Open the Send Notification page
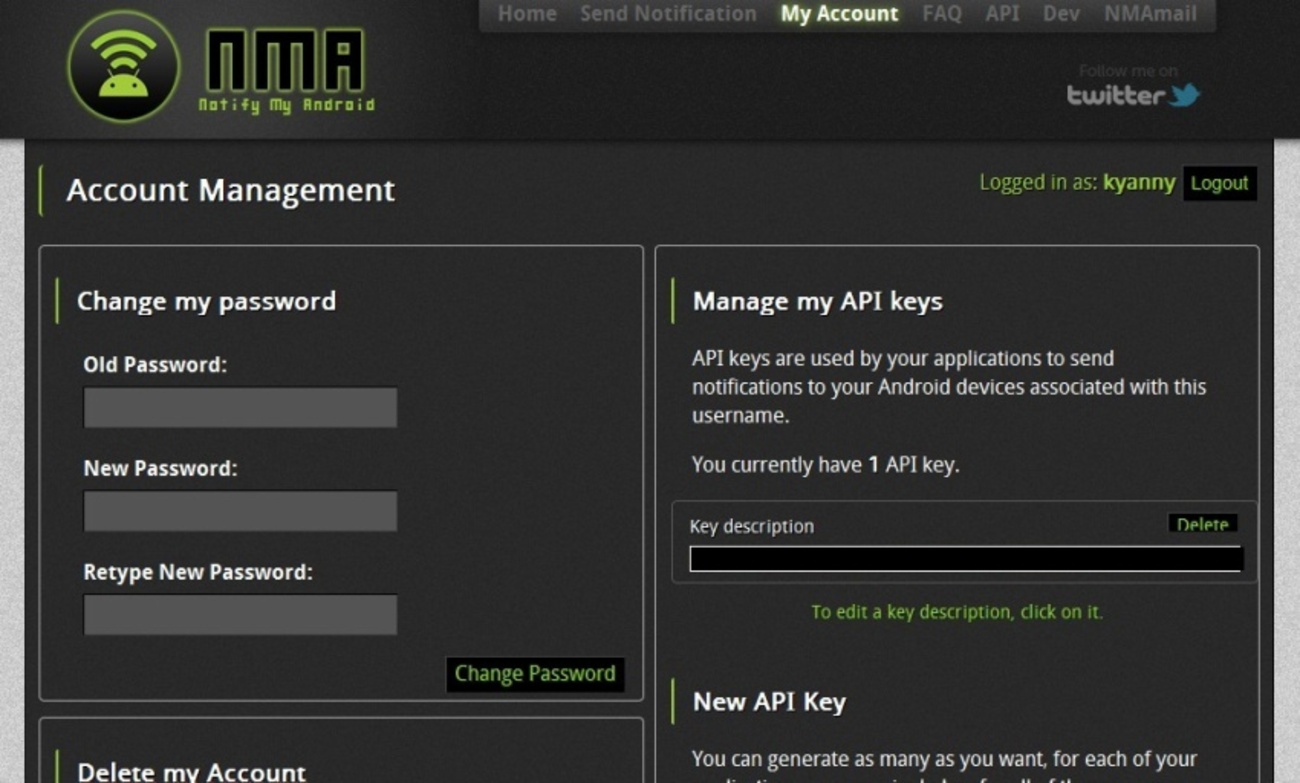Image resolution: width=1300 pixels, height=783 pixels. pyautogui.click(x=668, y=14)
